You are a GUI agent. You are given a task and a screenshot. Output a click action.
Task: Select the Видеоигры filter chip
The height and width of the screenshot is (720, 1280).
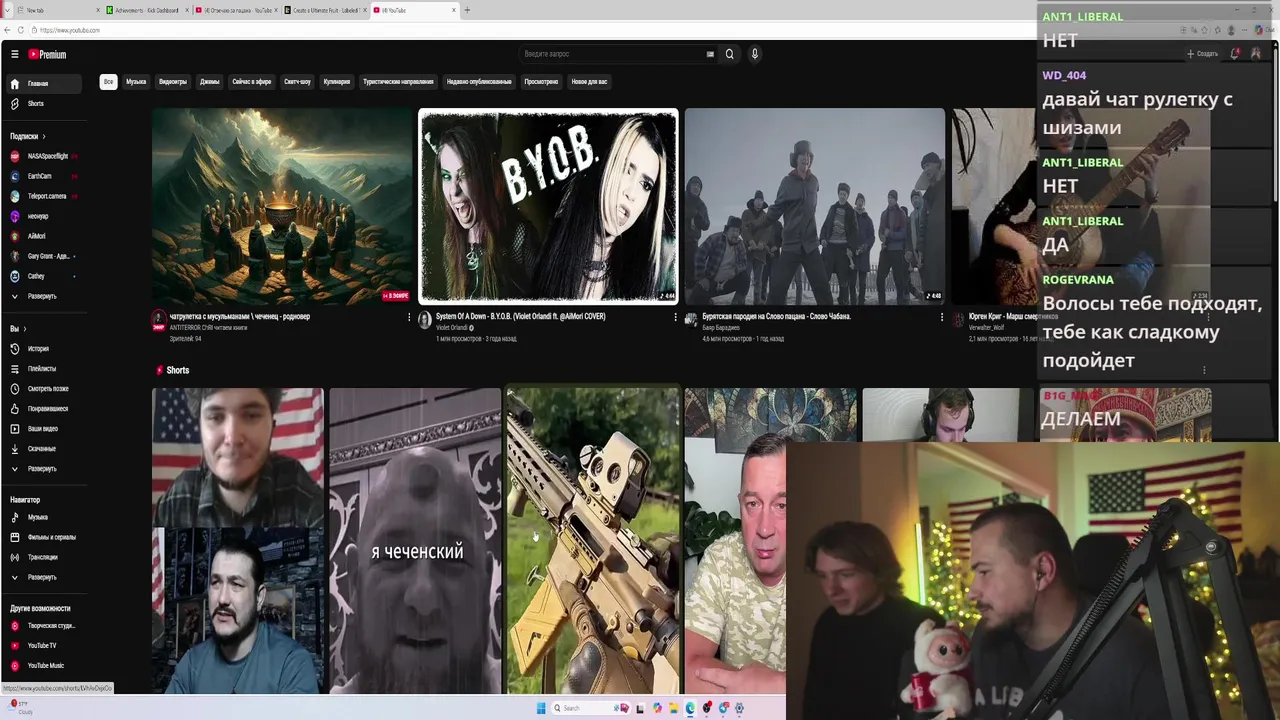(x=173, y=82)
